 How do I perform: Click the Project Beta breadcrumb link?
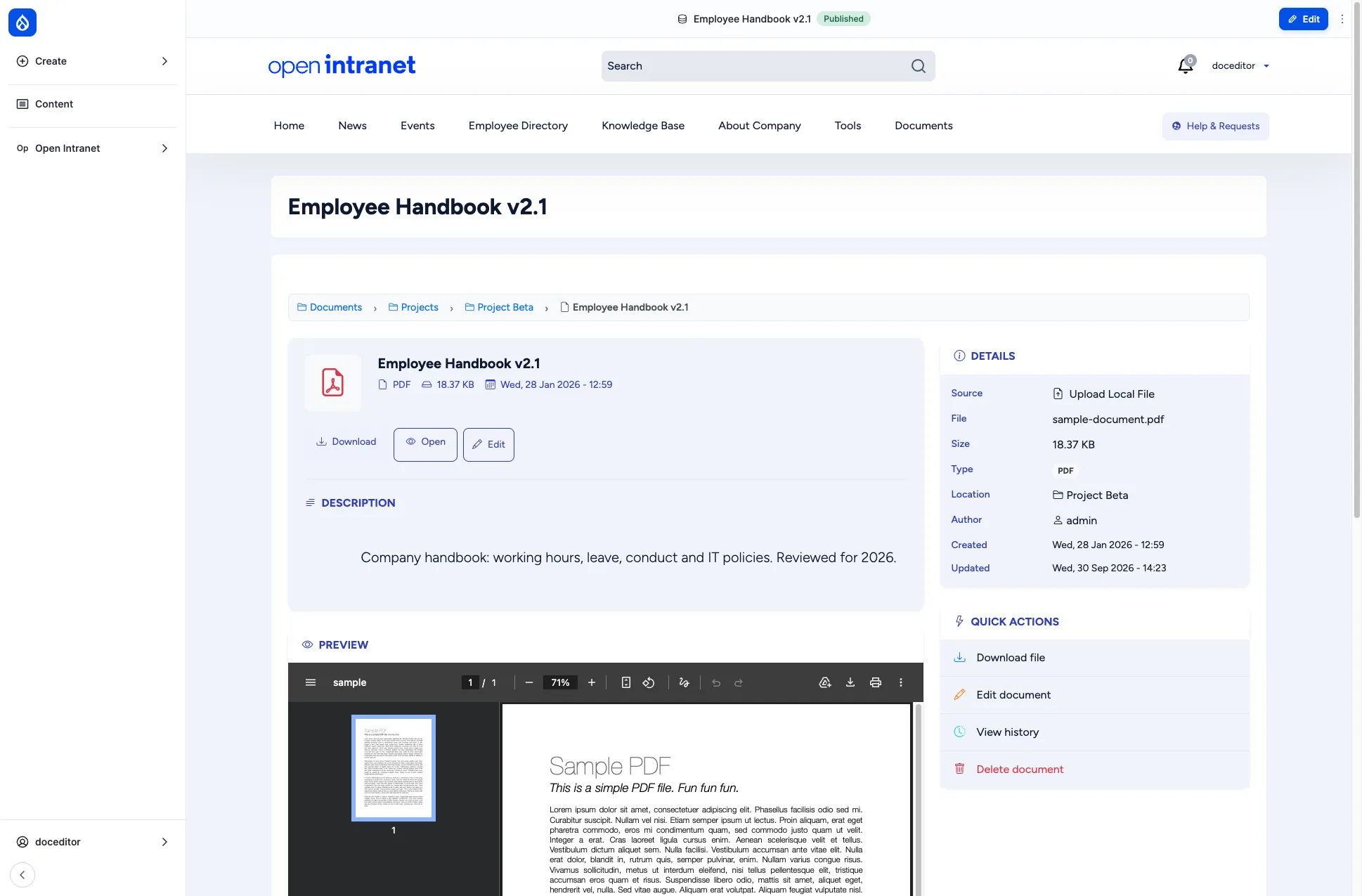click(x=499, y=307)
